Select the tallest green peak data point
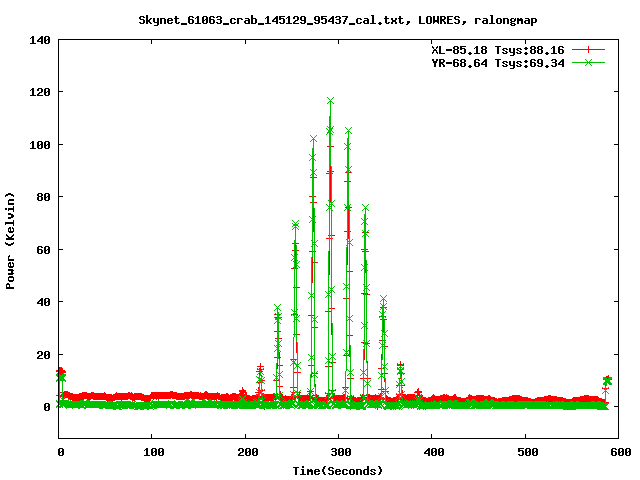640x480 pixels. 330,101
